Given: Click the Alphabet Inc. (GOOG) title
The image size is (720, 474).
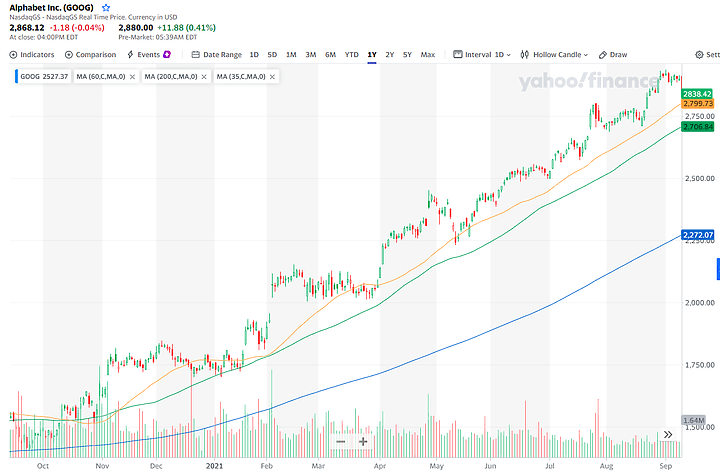Looking at the screenshot, I should click(51, 8).
